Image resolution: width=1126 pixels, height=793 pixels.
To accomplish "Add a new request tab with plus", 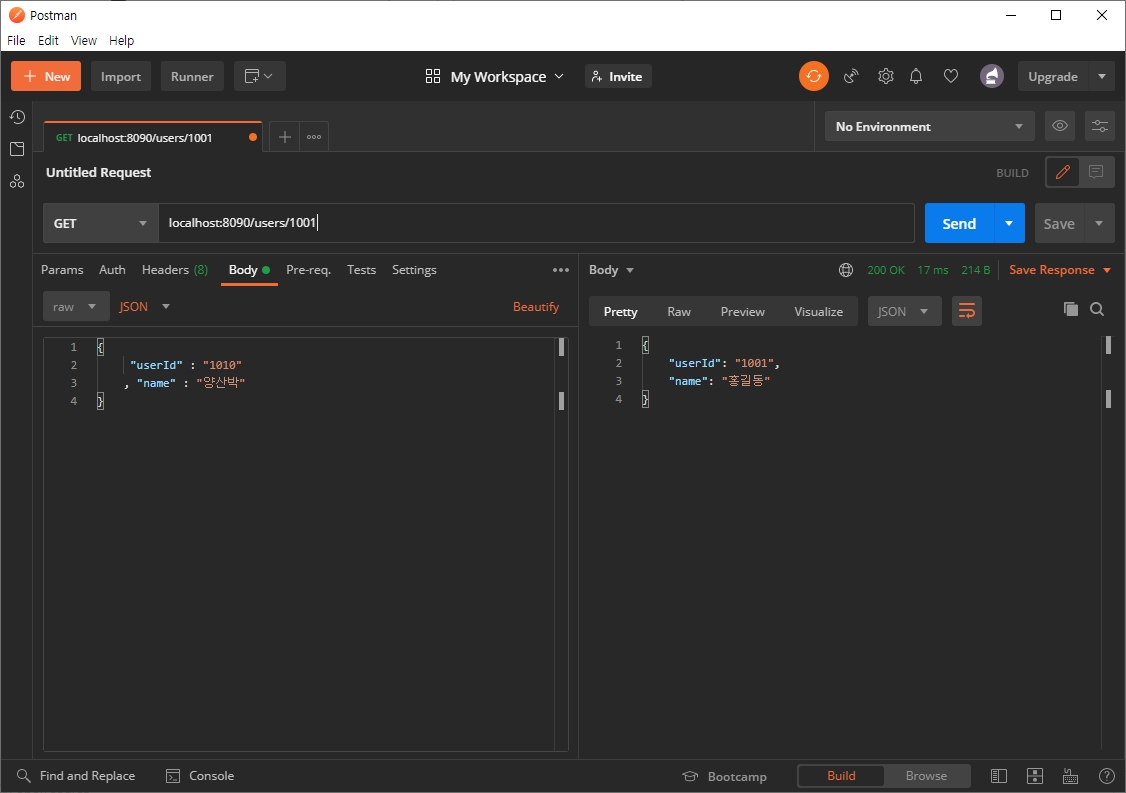I will (284, 136).
